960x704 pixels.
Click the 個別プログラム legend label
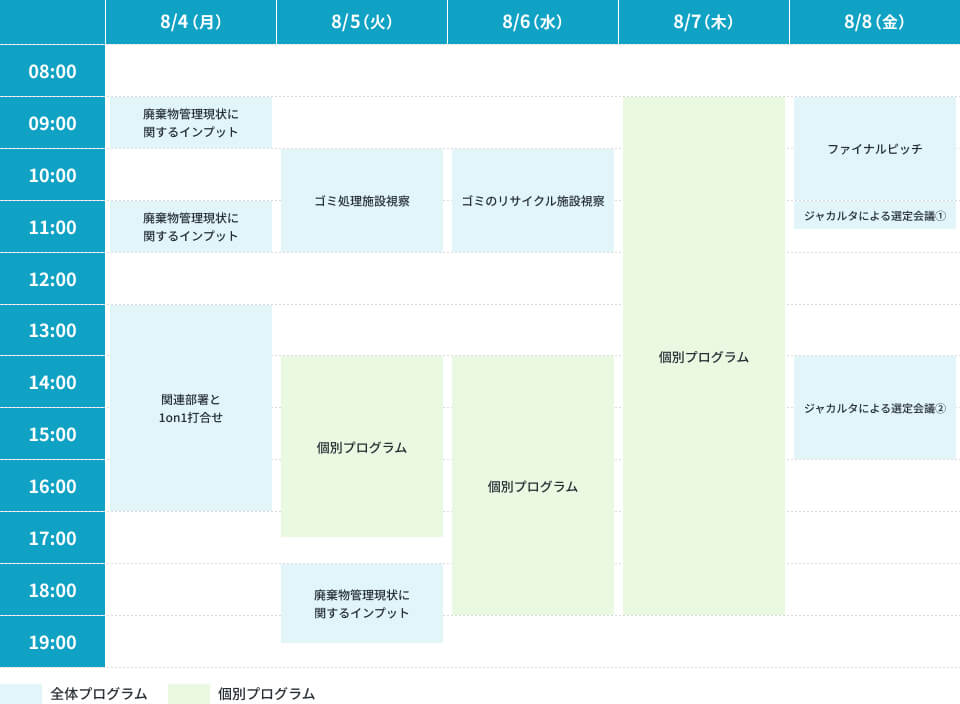(x=266, y=694)
